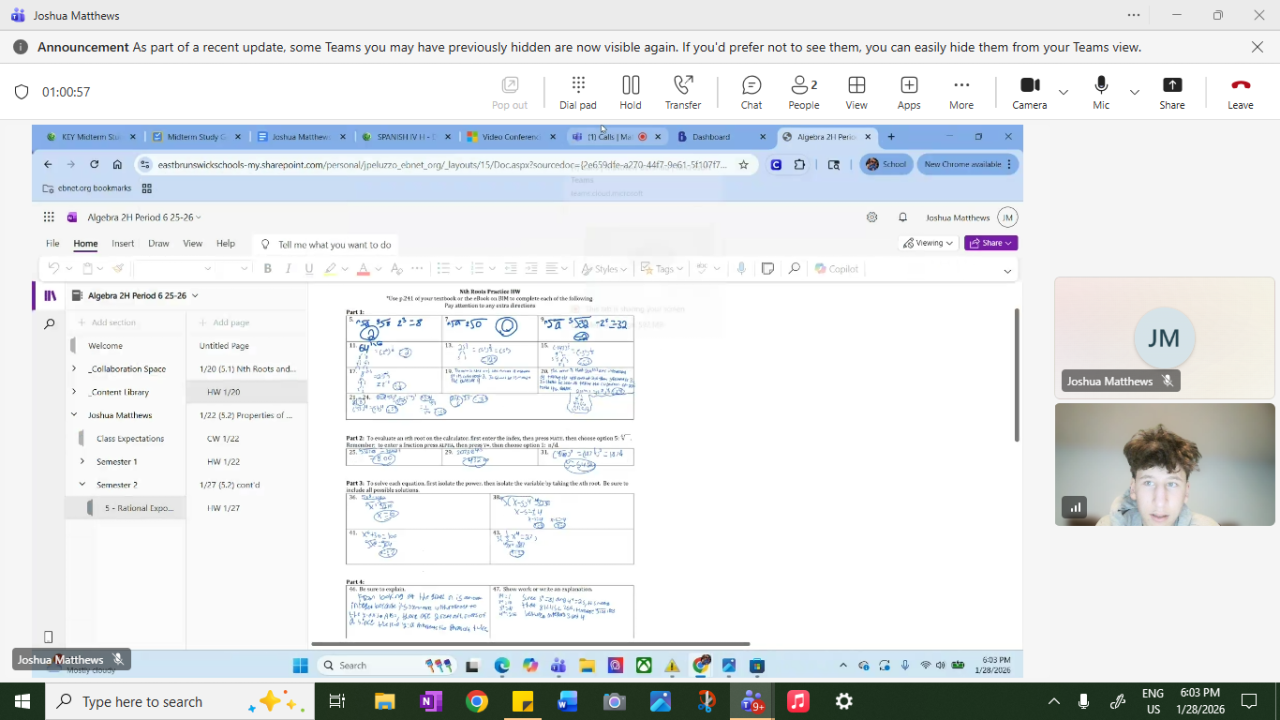Open Teams title bar more options

tap(1133, 15)
